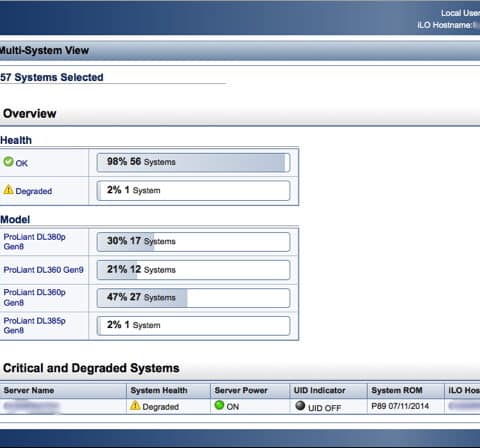
Task: Click the Critical and Degraded Systems heading
Action: 91,368
